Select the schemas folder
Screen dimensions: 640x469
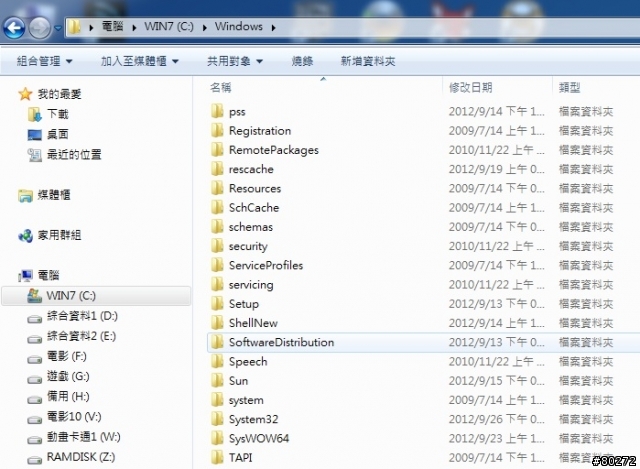242,227
